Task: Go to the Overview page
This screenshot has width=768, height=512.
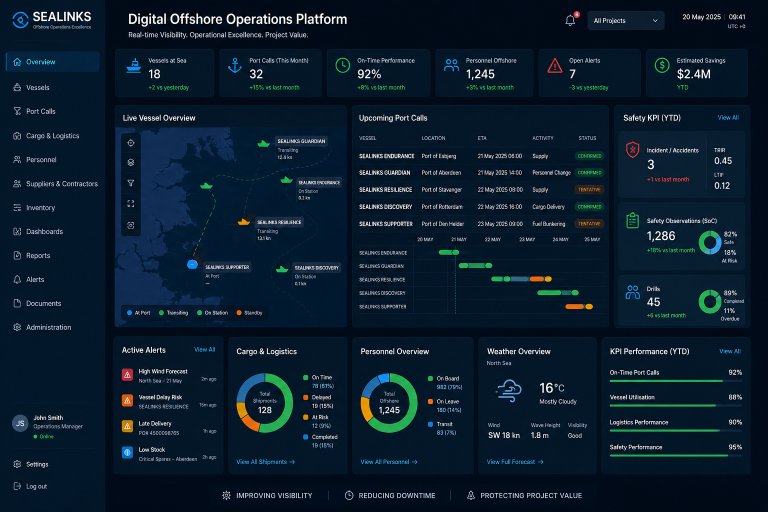Action: click(x=53, y=62)
